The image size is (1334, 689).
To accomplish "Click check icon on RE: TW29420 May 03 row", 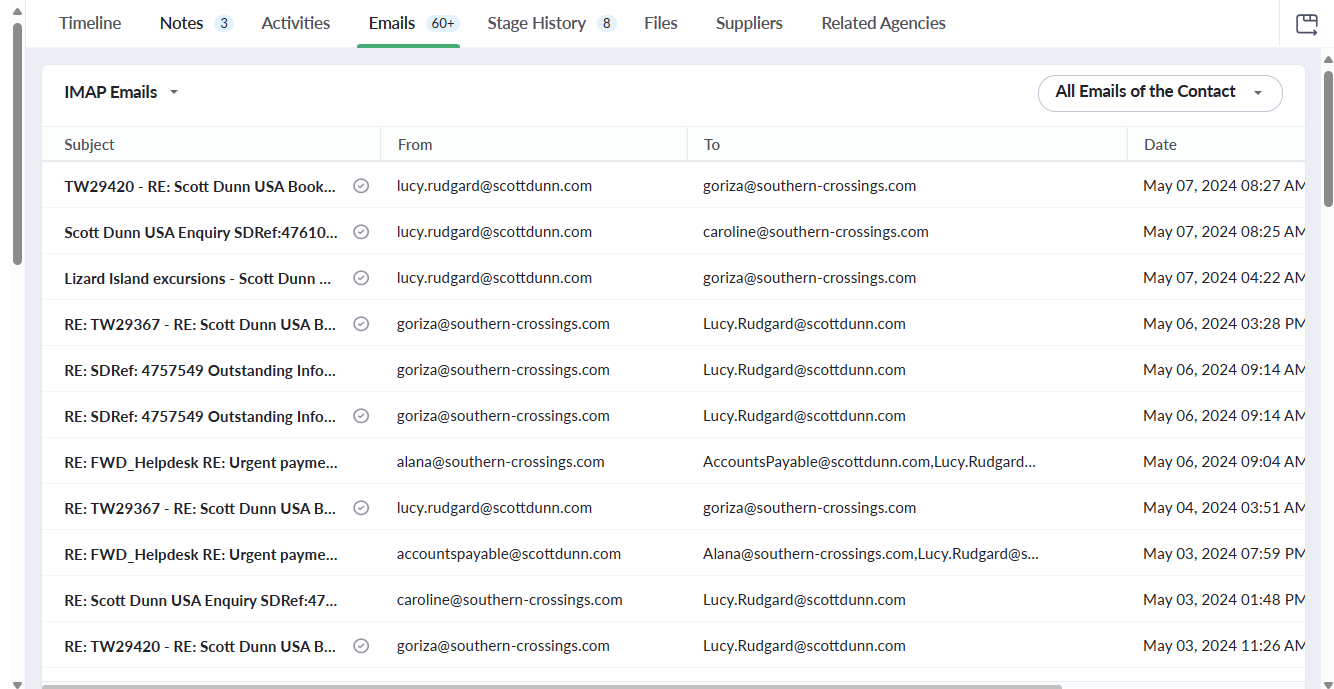I will tap(362, 646).
